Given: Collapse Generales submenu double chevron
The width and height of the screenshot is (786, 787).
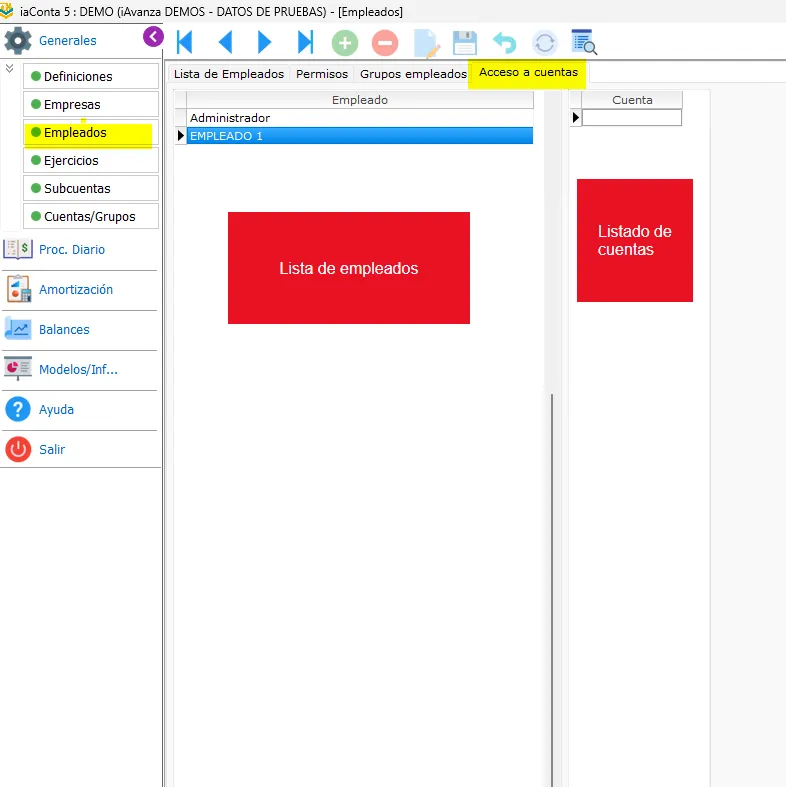Looking at the screenshot, I should [10, 68].
